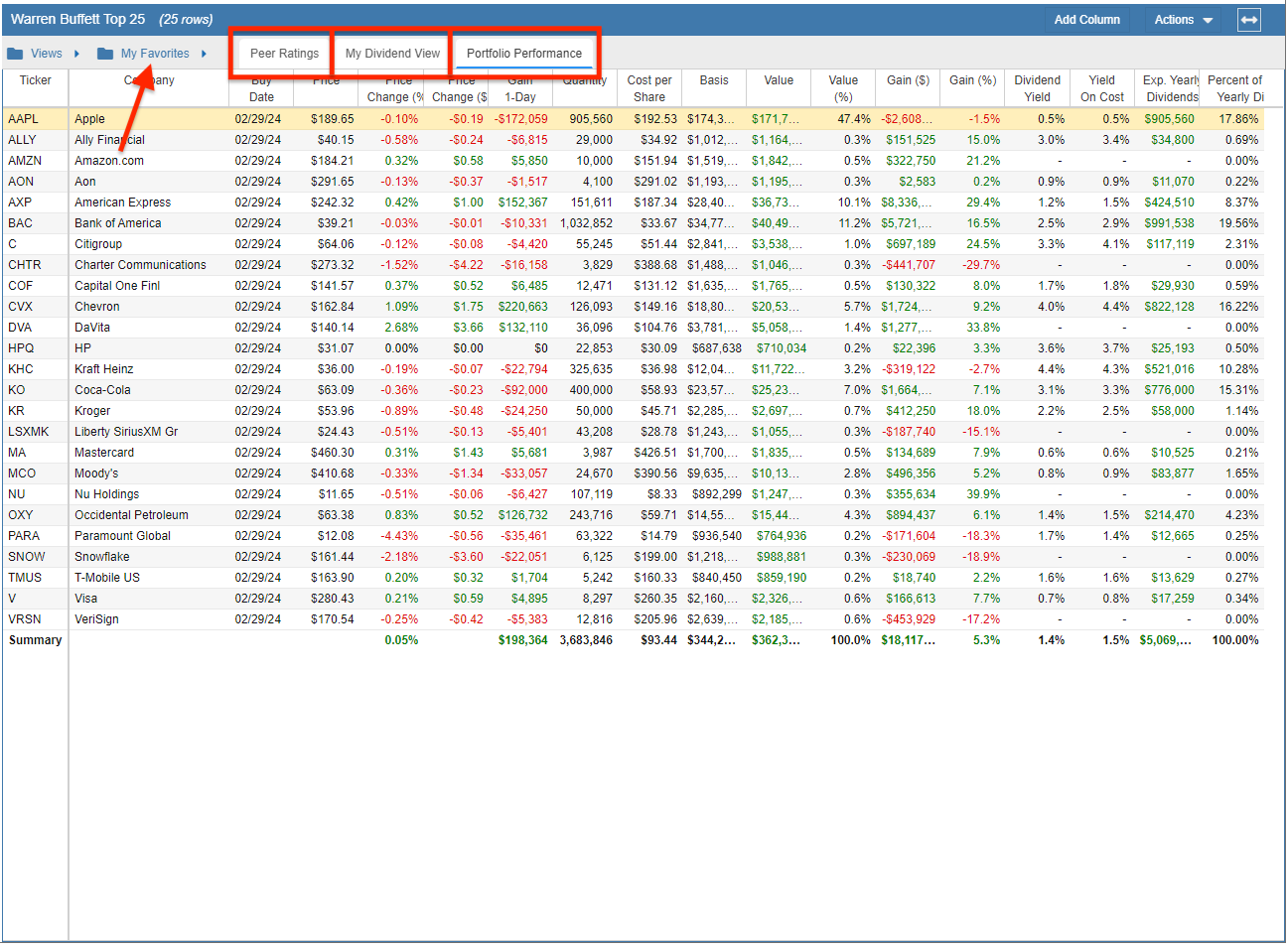1288x948 pixels.
Task: Open the Views folder icon
Action: (x=15, y=54)
